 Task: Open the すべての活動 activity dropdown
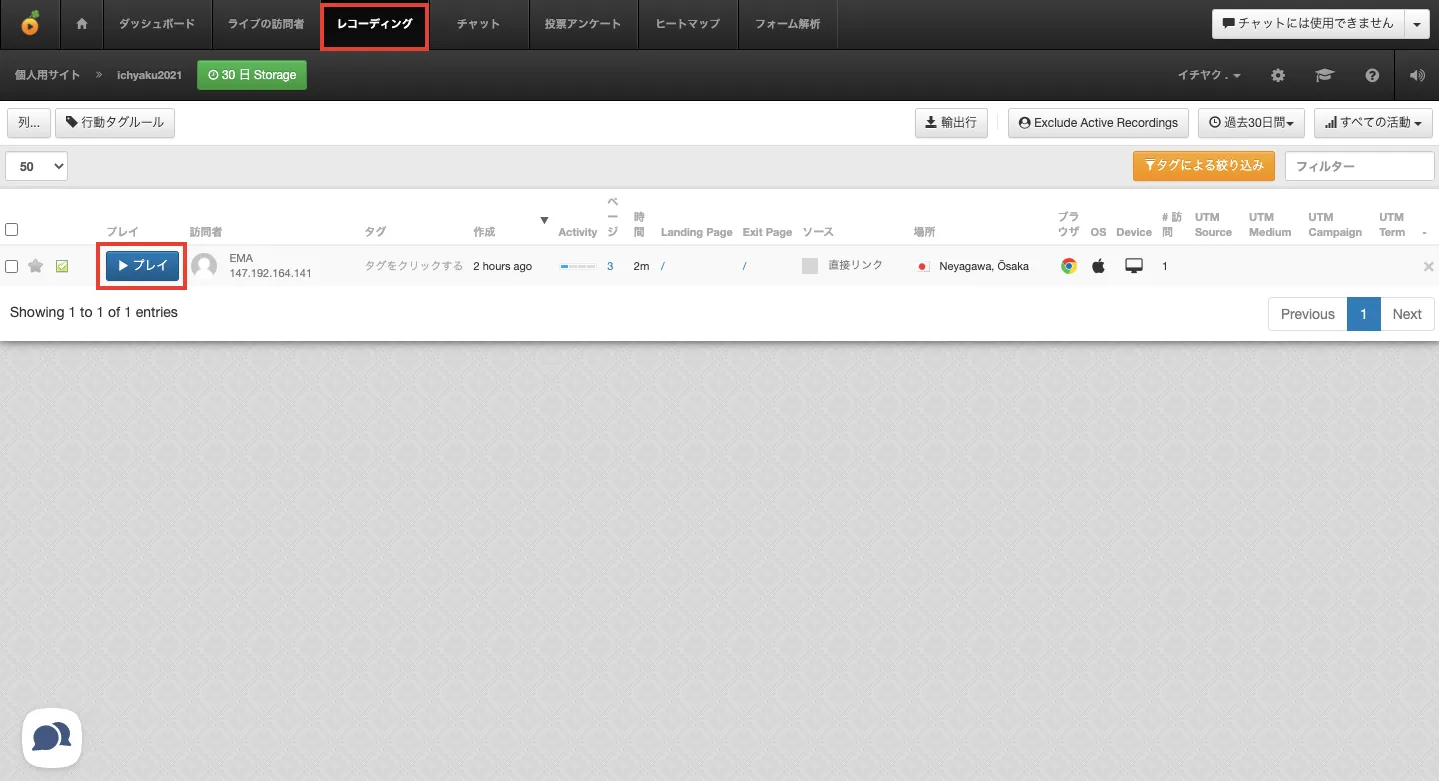tap(1373, 123)
